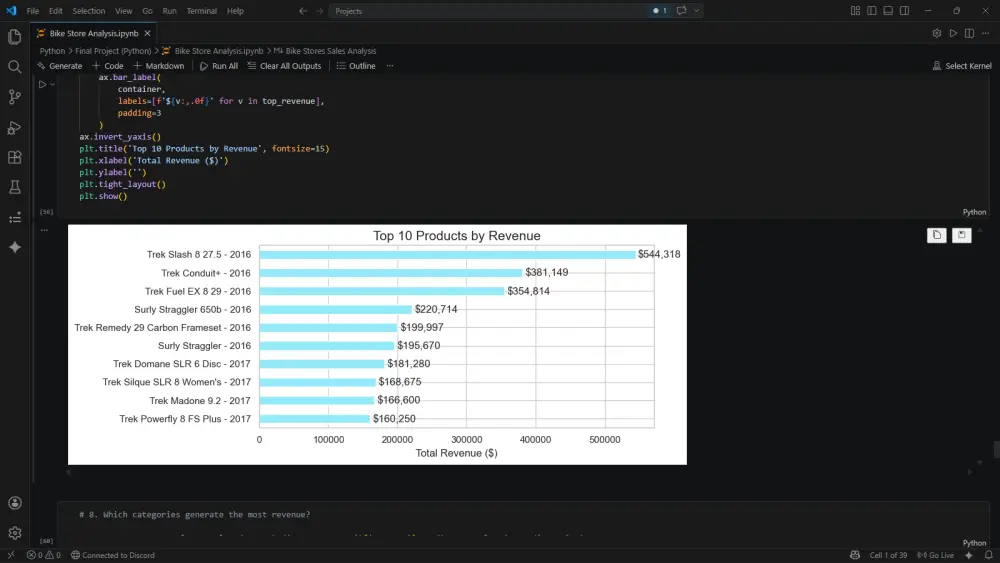Open the Explorer view in activity bar
This screenshot has height=563, width=1000.
click(15, 37)
